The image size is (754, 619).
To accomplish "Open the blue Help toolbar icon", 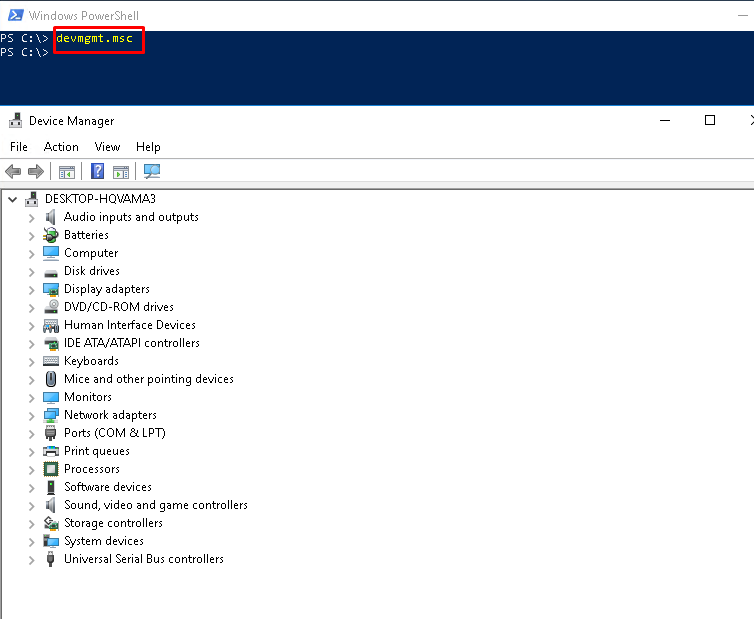I will pos(98,171).
